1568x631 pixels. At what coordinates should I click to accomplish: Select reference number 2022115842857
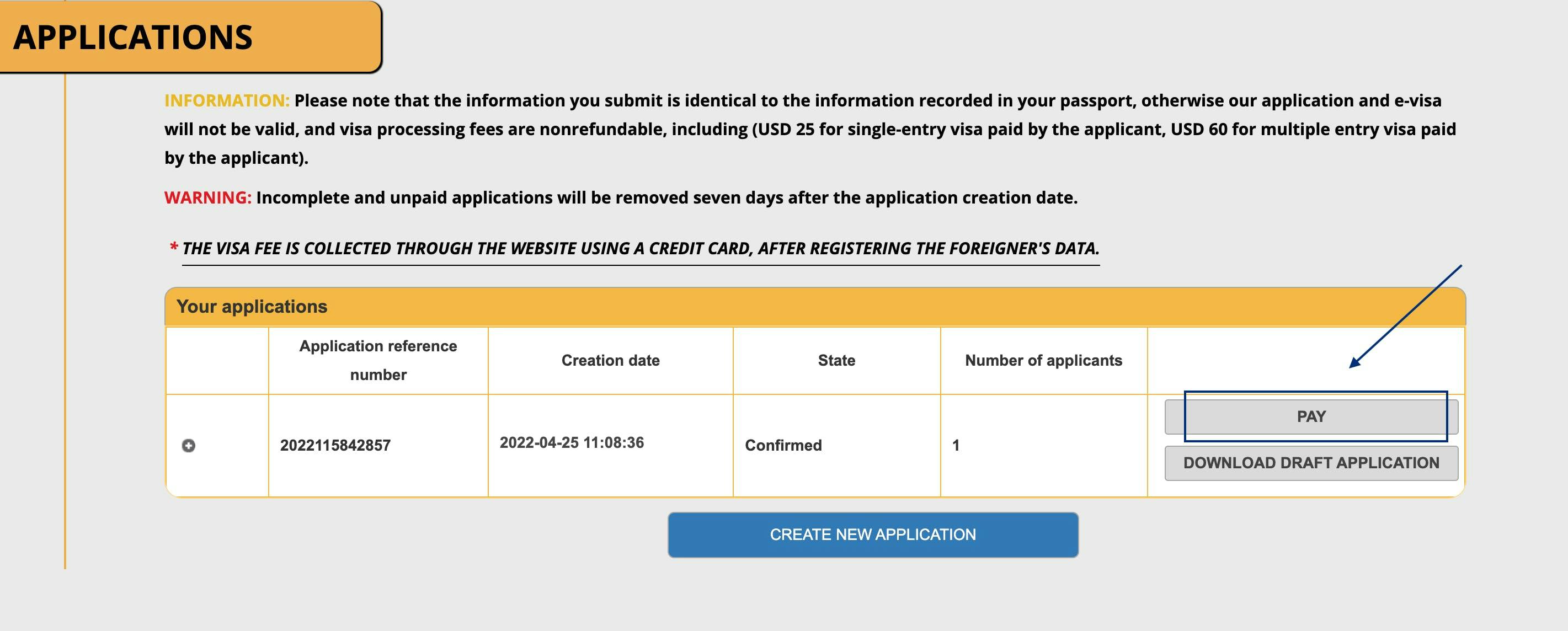click(335, 446)
